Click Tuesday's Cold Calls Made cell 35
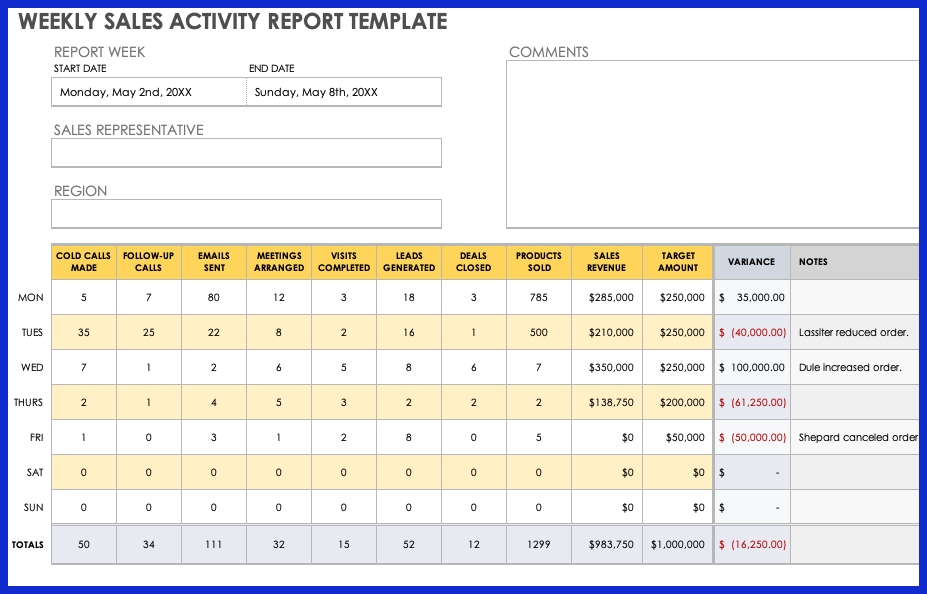The height and width of the screenshot is (594, 927). click(84, 333)
